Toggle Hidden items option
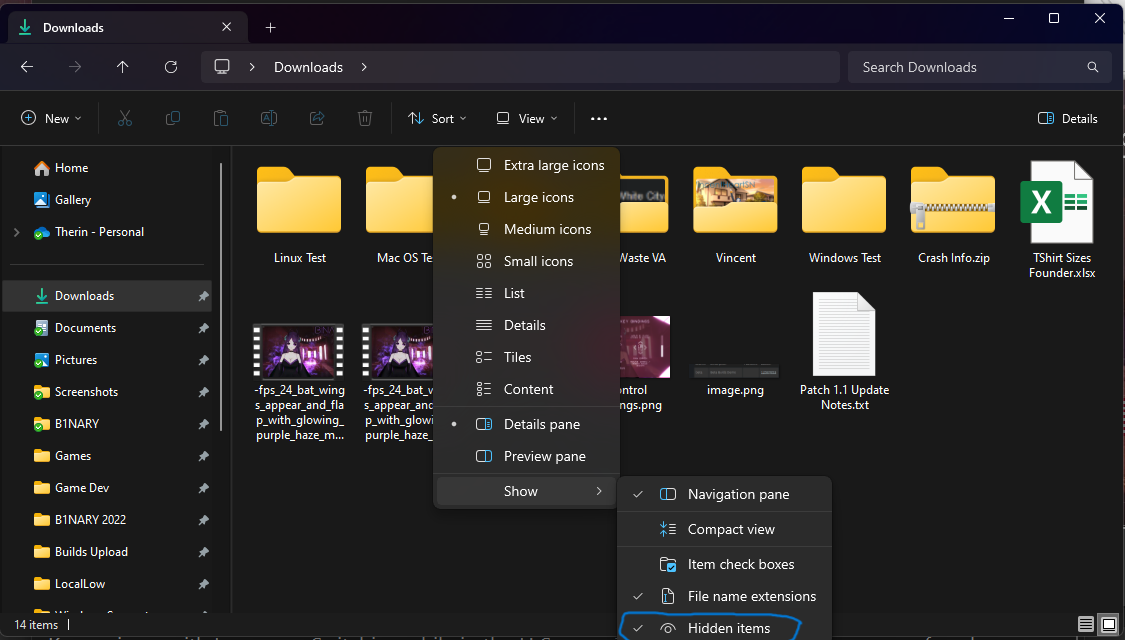 tap(725, 629)
